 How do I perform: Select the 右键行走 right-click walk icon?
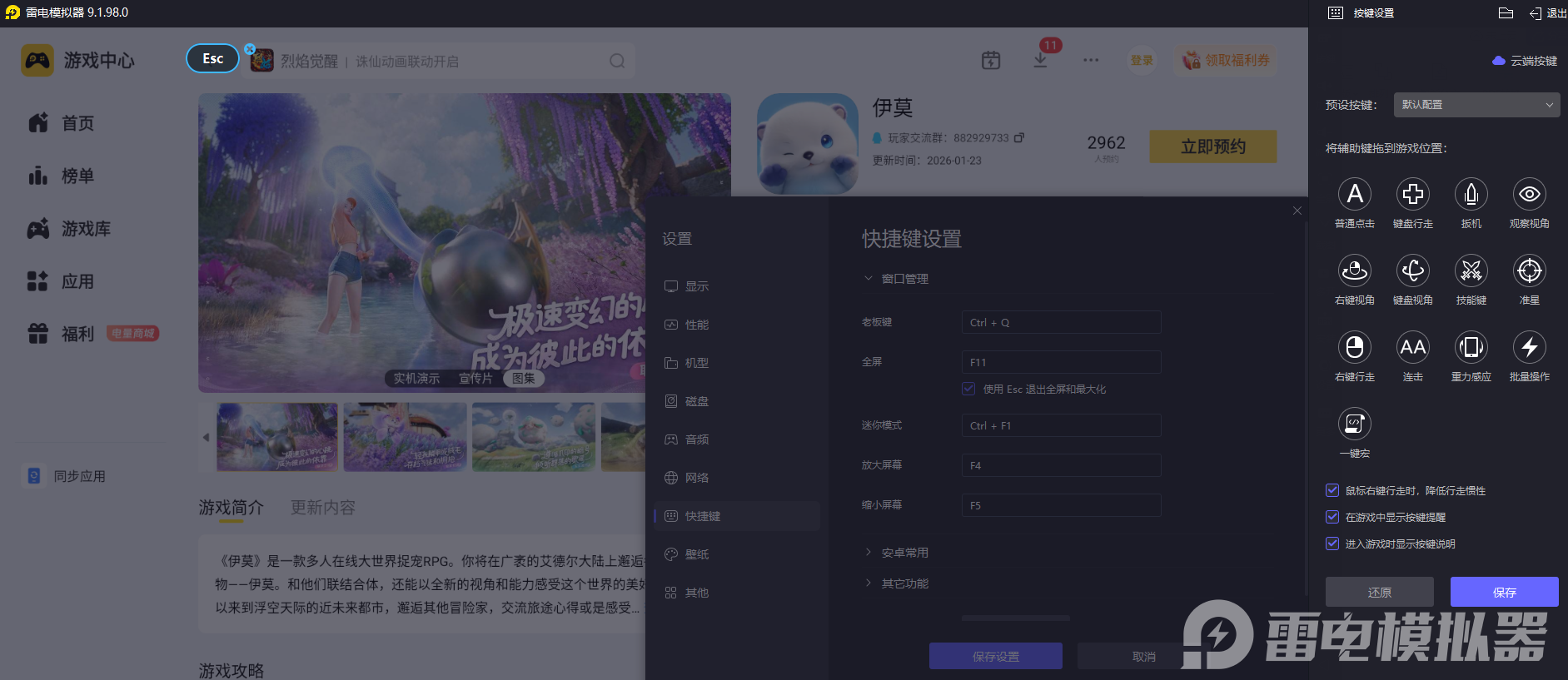tap(1355, 347)
